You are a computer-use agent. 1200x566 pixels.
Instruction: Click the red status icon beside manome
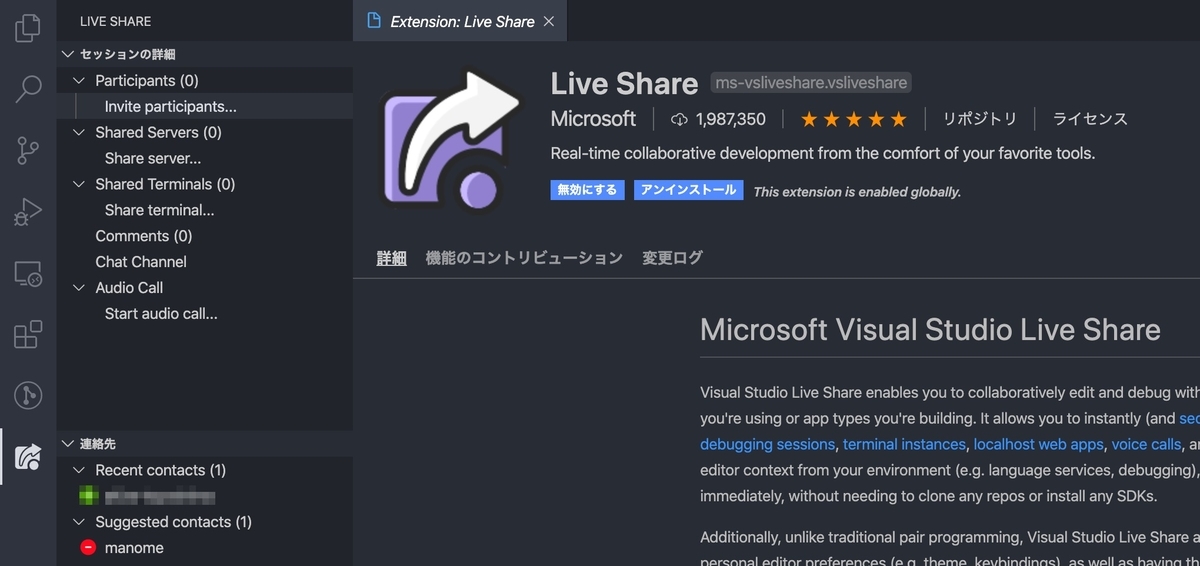click(88, 548)
